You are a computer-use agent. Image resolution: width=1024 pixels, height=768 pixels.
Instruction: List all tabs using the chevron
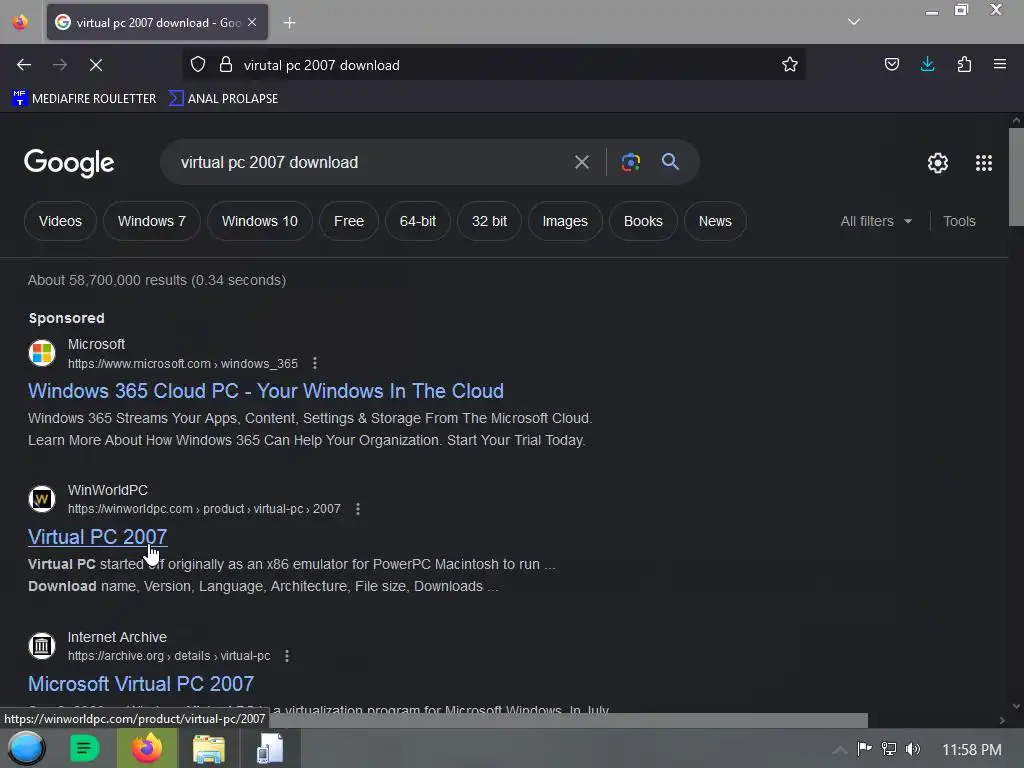pos(854,22)
